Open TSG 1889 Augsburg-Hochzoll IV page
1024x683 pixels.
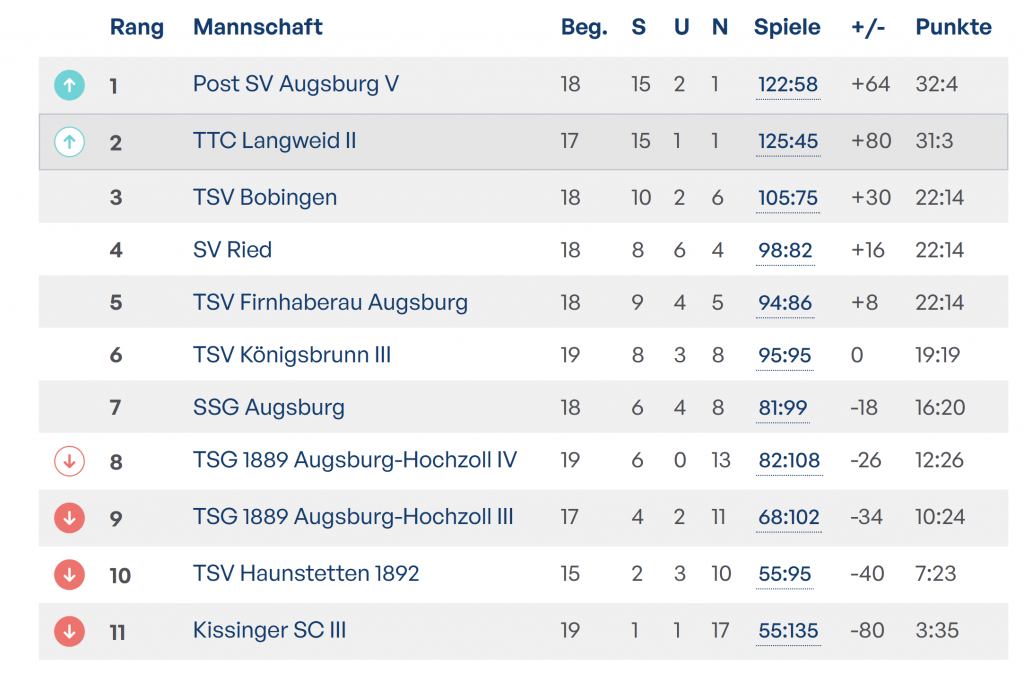[355, 461]
